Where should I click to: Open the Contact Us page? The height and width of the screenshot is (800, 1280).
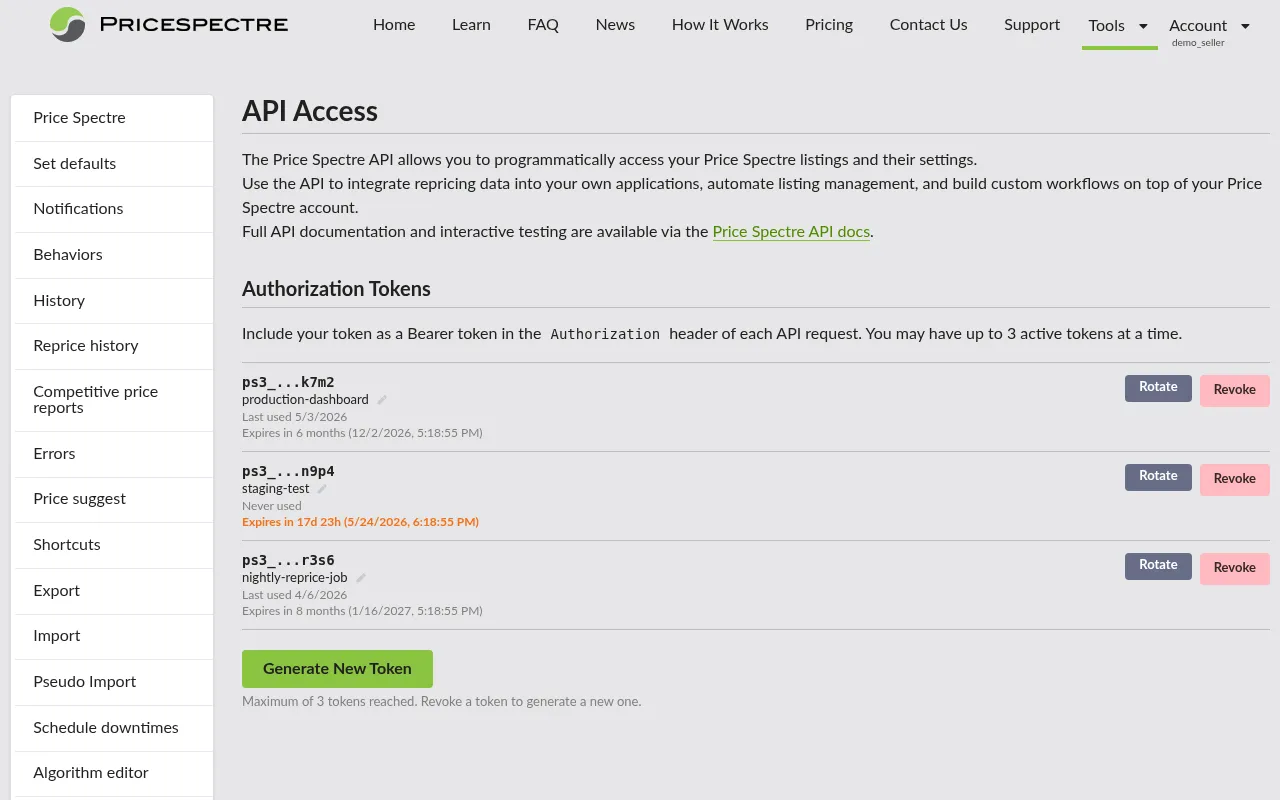pos(928,25)
